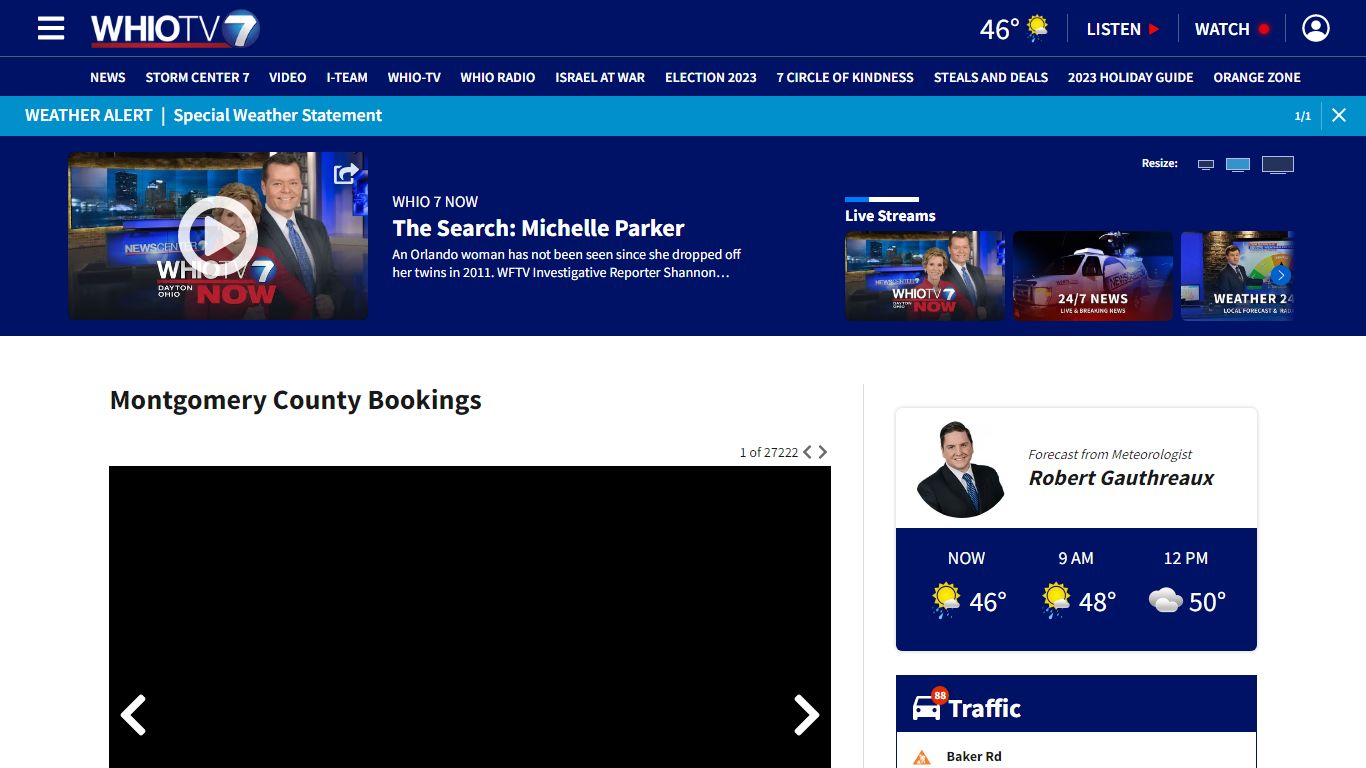Click the WHIO TV 7 logo
The height and width of the screenshot is (768, 1366).
(175, 29)
